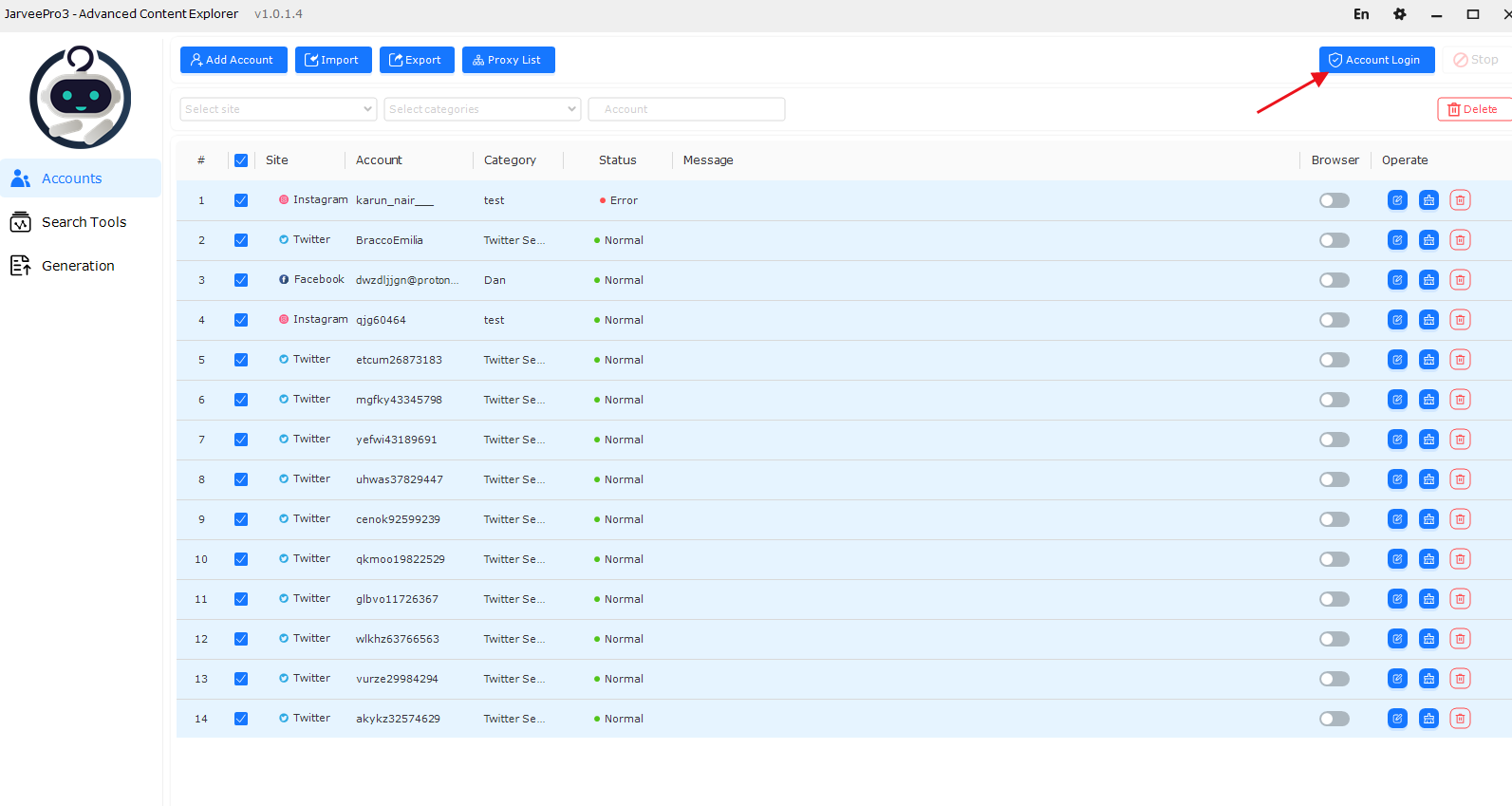Enable browser toggle for karun_nair account
Viewport: 1512px width, 806px height.
click(x=1334, y=200)
